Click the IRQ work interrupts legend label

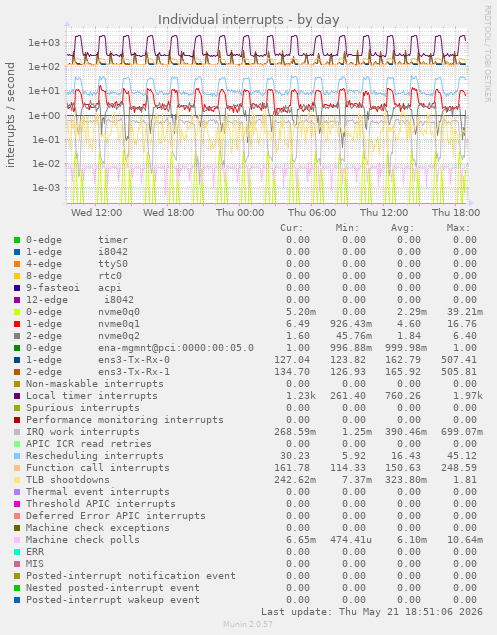pos(83,432)
